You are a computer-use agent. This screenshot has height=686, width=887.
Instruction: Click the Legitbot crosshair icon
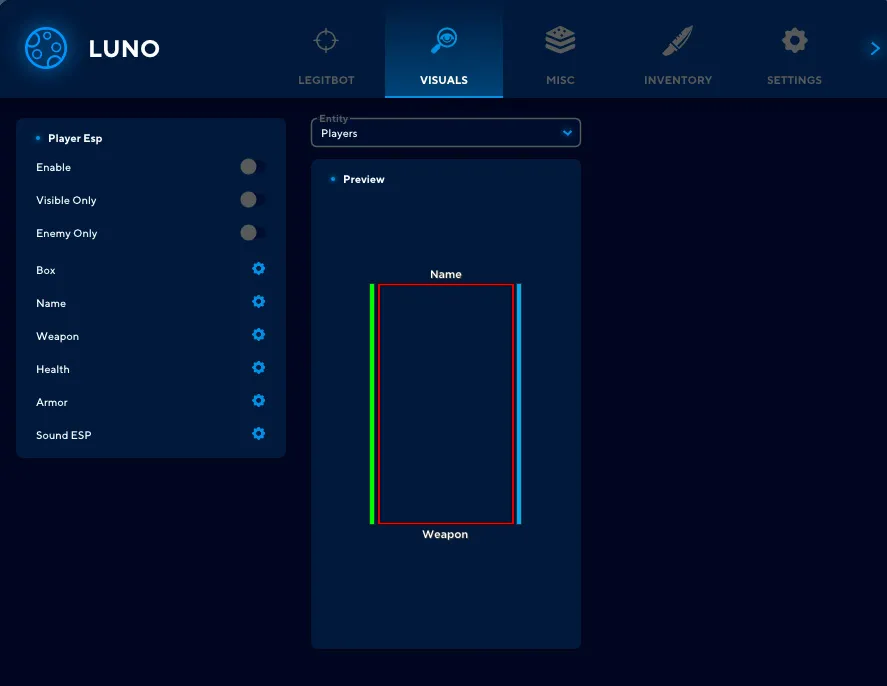[326, 40]
